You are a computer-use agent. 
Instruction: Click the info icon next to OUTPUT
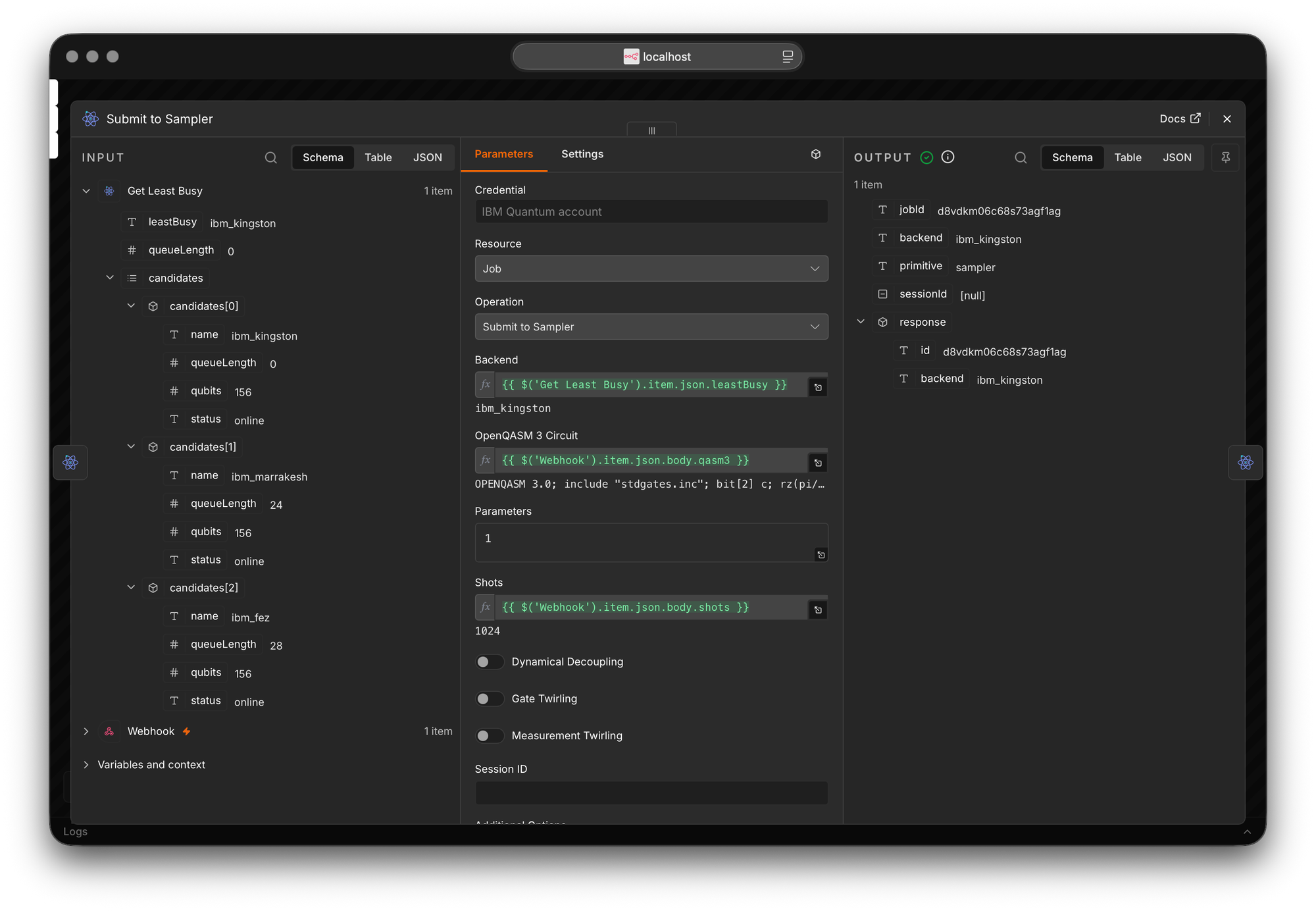[948, 157]
